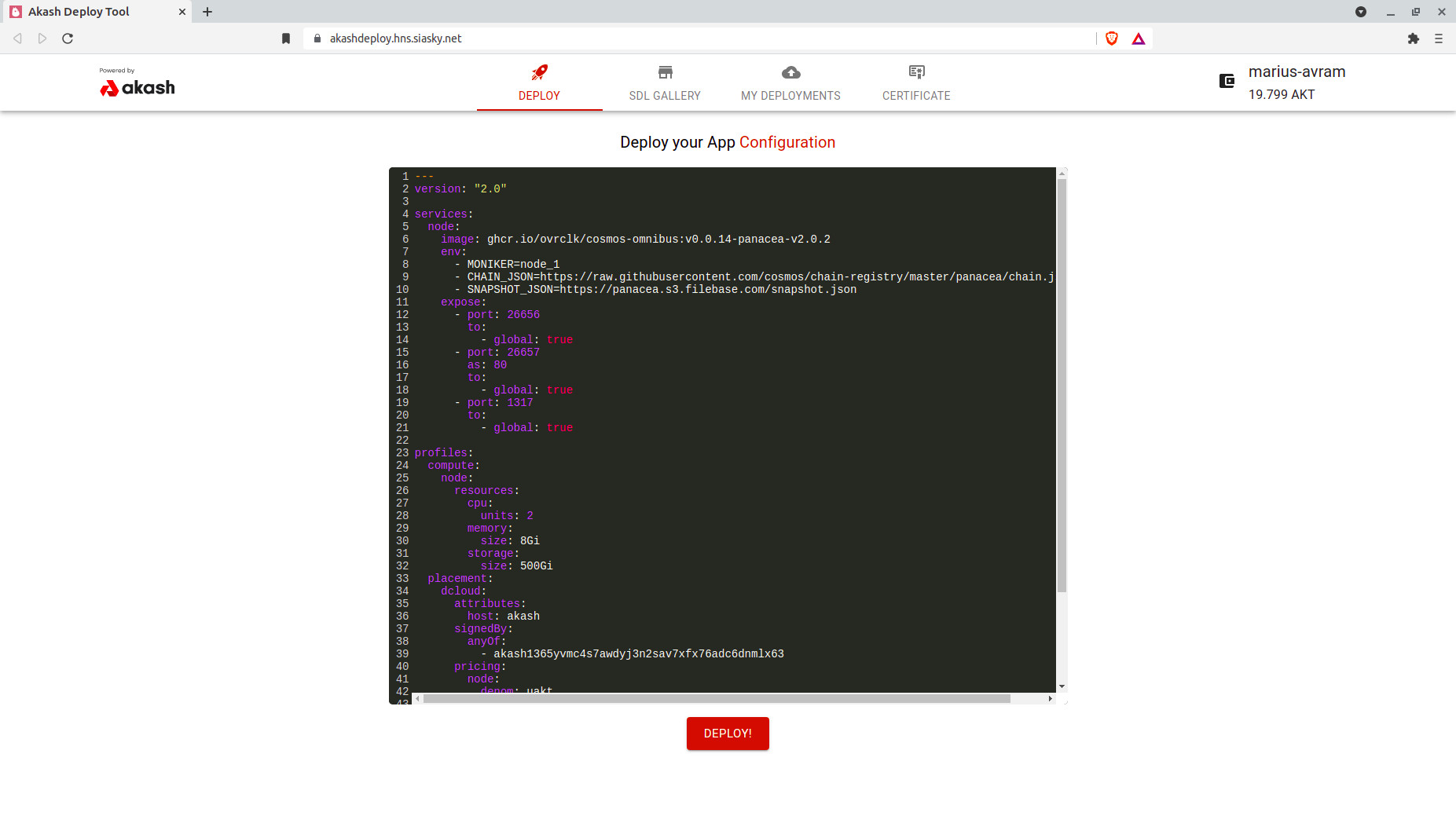Click the address bar URL
This screenshot has height=827, width=1456.
pyautogui.click(x=395, y=38)
